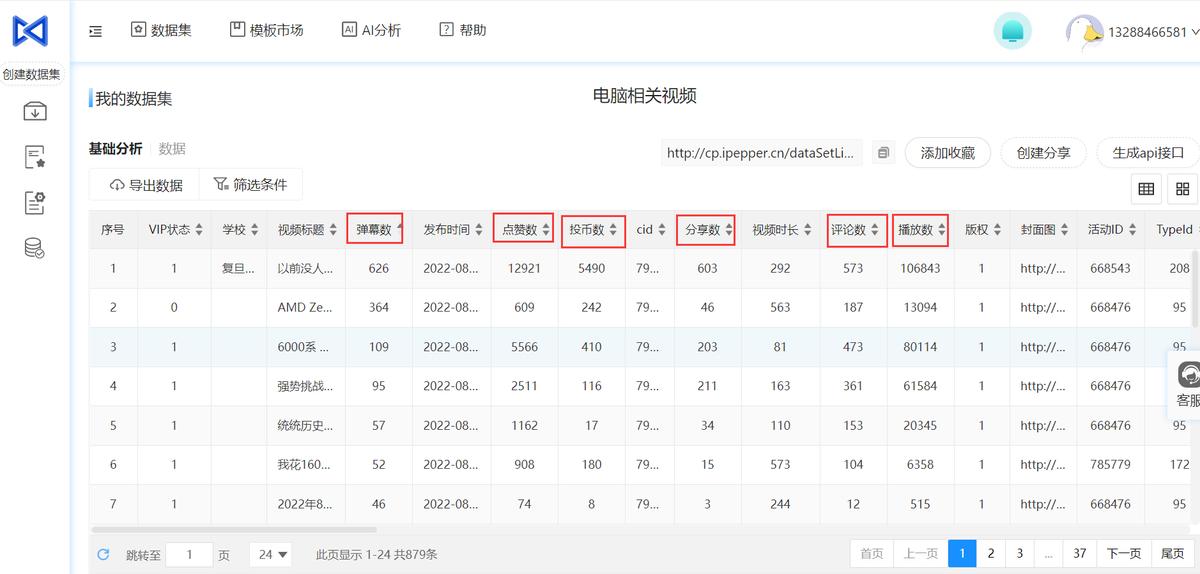Screen dimensions: 1200x574
Task: Switch to table view layout icon
Action: 1146,189
